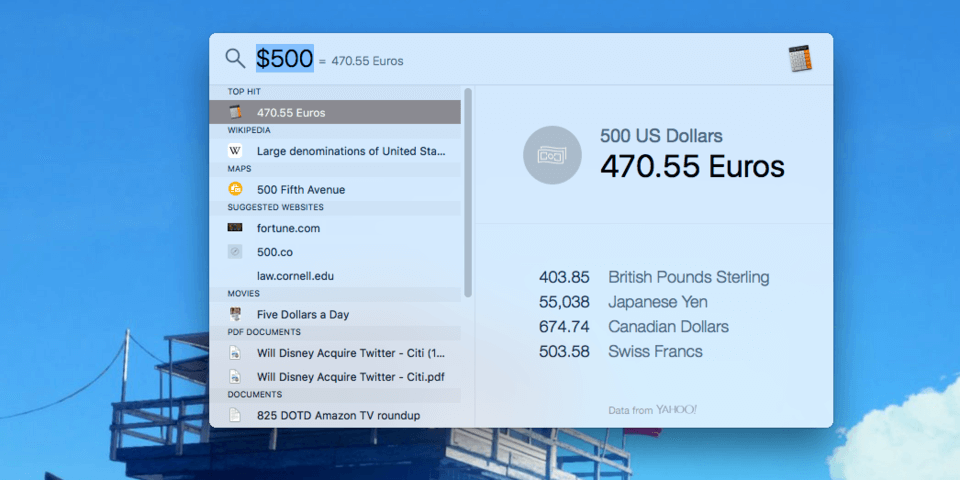Click the PDF DOCUMENTS section header

click(264, 332)
